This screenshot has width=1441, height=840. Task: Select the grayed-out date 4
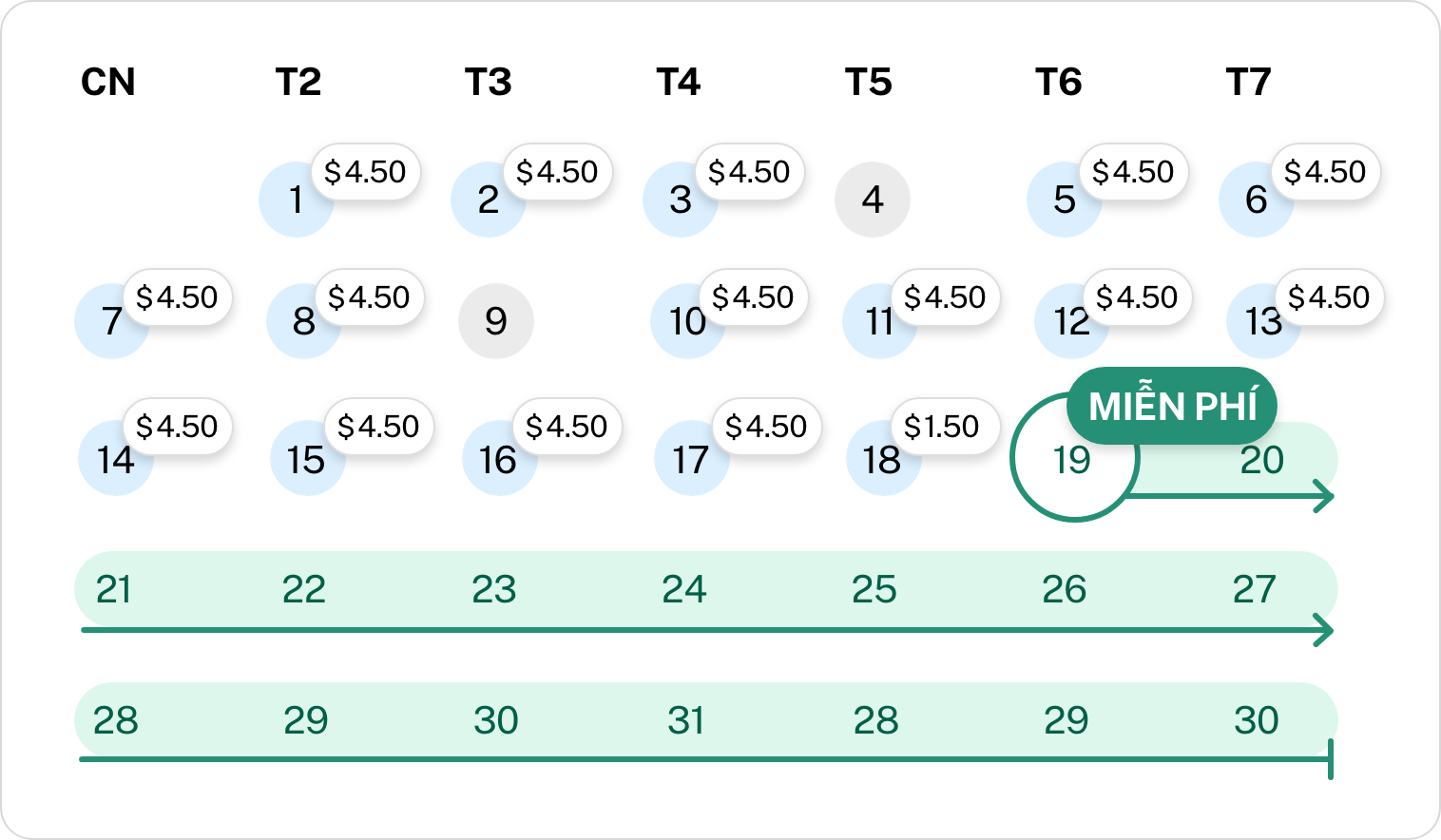[x=871, y=200]
